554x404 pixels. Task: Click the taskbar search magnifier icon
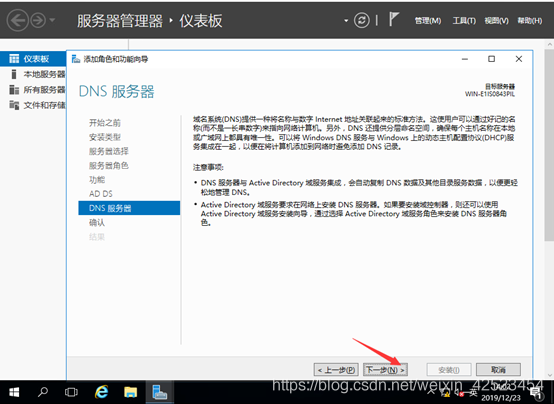pyautogui.click(x=43, y=392)
